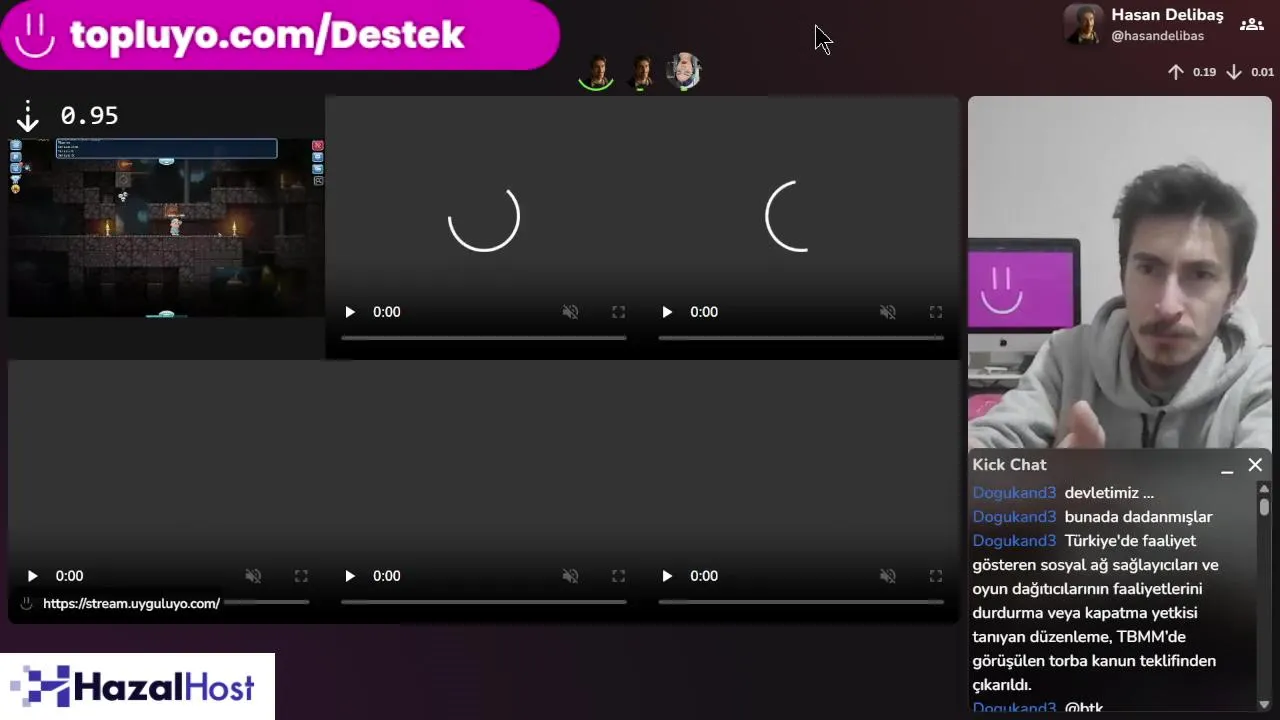
Task: Select the third gray-haired participant avatar
Action: (x=684, y=71)
